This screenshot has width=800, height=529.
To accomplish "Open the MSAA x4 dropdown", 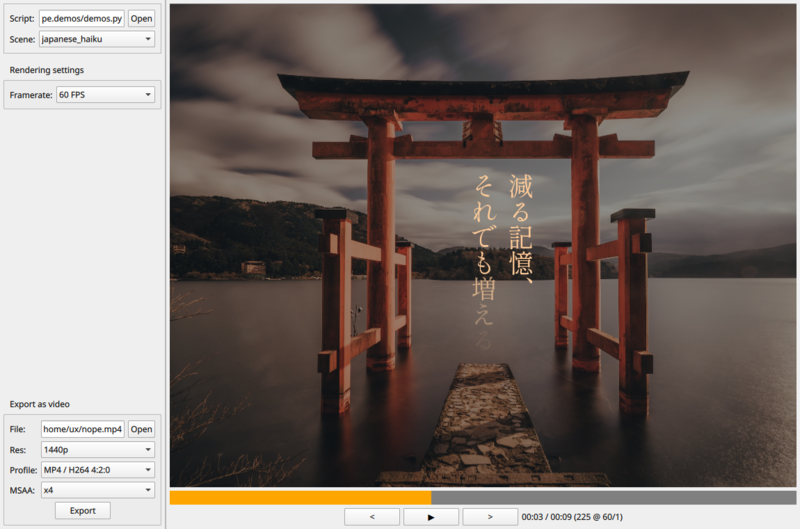I will (x=97, y=490).
